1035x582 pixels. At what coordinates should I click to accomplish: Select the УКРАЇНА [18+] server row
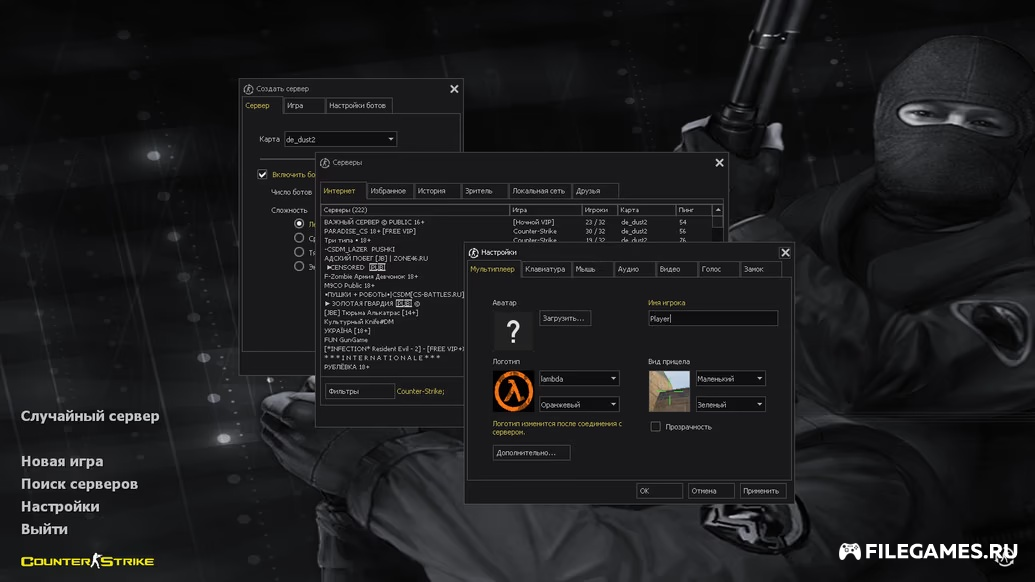[393, 331]
